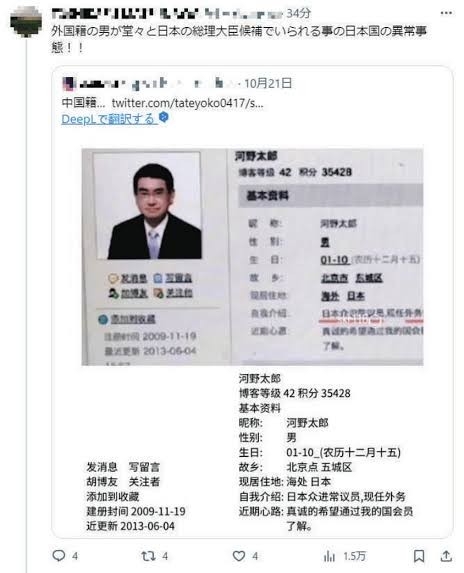Open the three-dot more options menu
The width and height of the screenshot is (464, 573).
446,13
